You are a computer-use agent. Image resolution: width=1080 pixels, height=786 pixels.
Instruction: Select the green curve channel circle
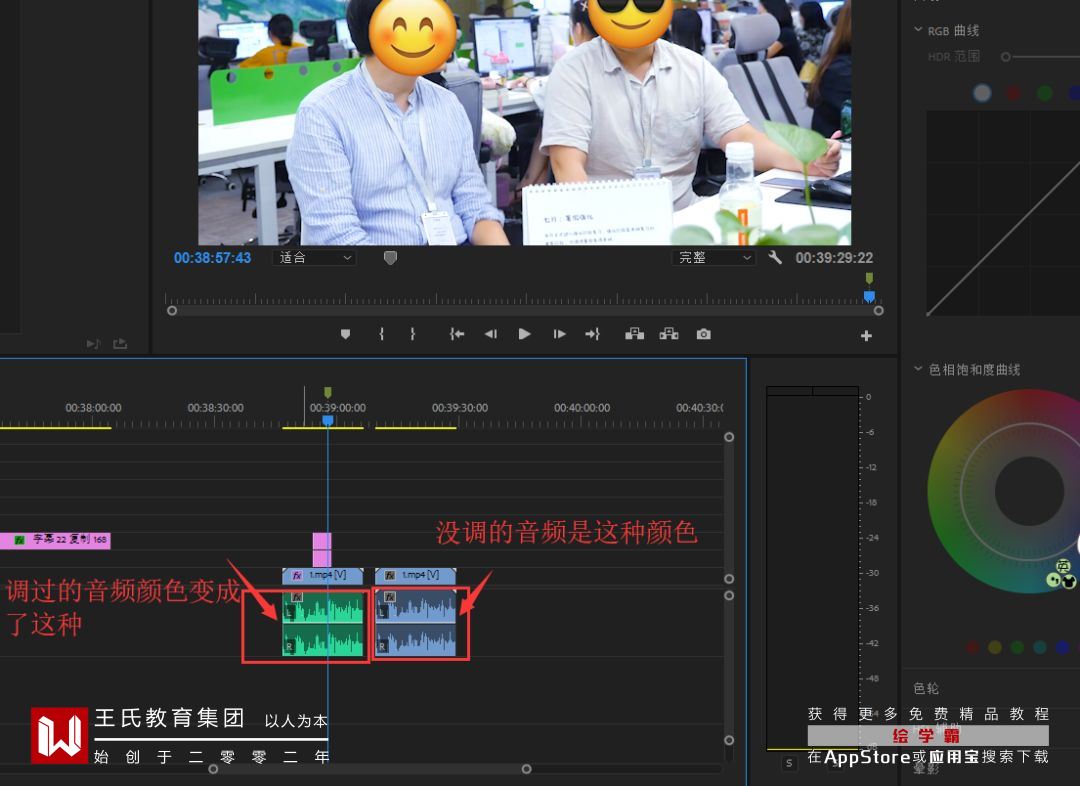tap(1044, 92)
